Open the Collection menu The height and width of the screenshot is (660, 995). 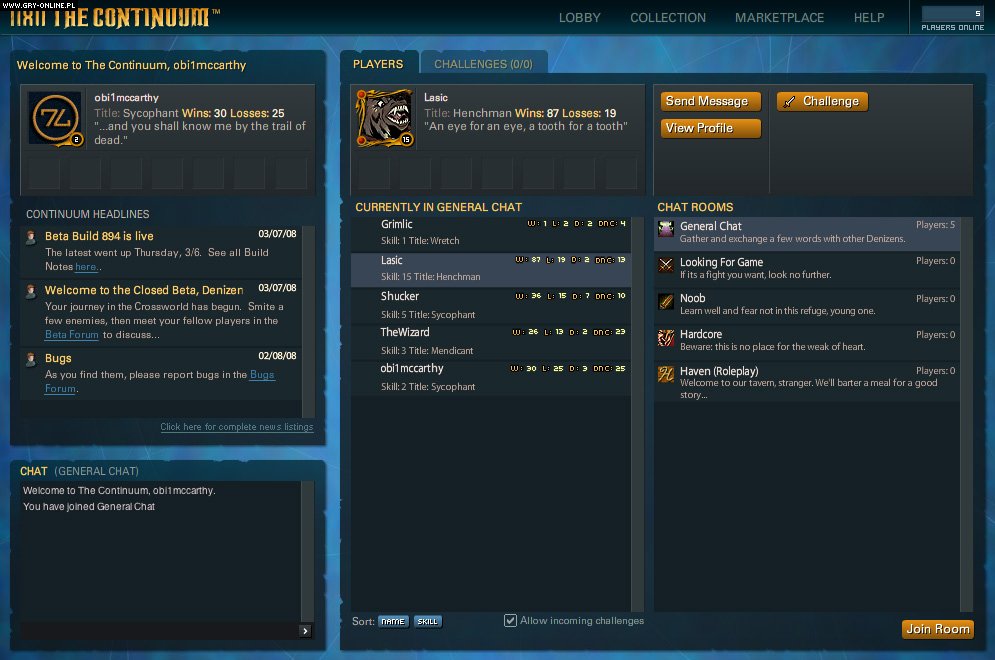667,17
